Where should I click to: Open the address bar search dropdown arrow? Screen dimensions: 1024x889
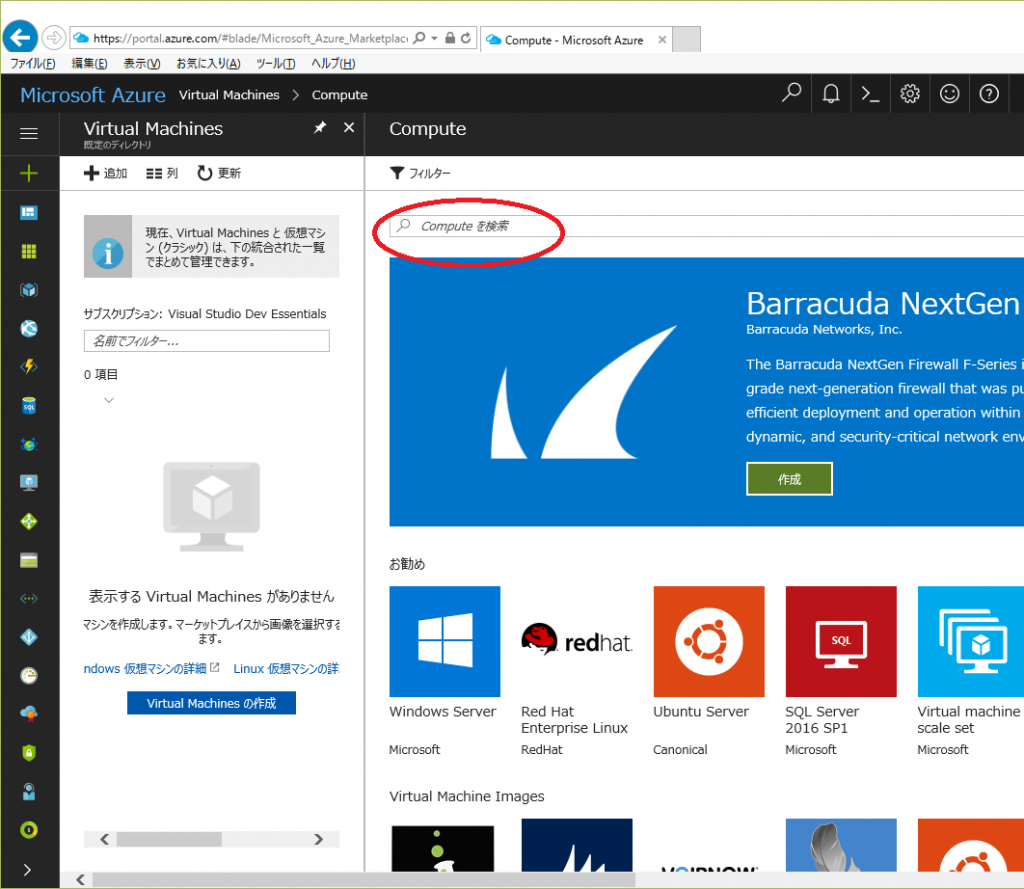pos(434,38)
